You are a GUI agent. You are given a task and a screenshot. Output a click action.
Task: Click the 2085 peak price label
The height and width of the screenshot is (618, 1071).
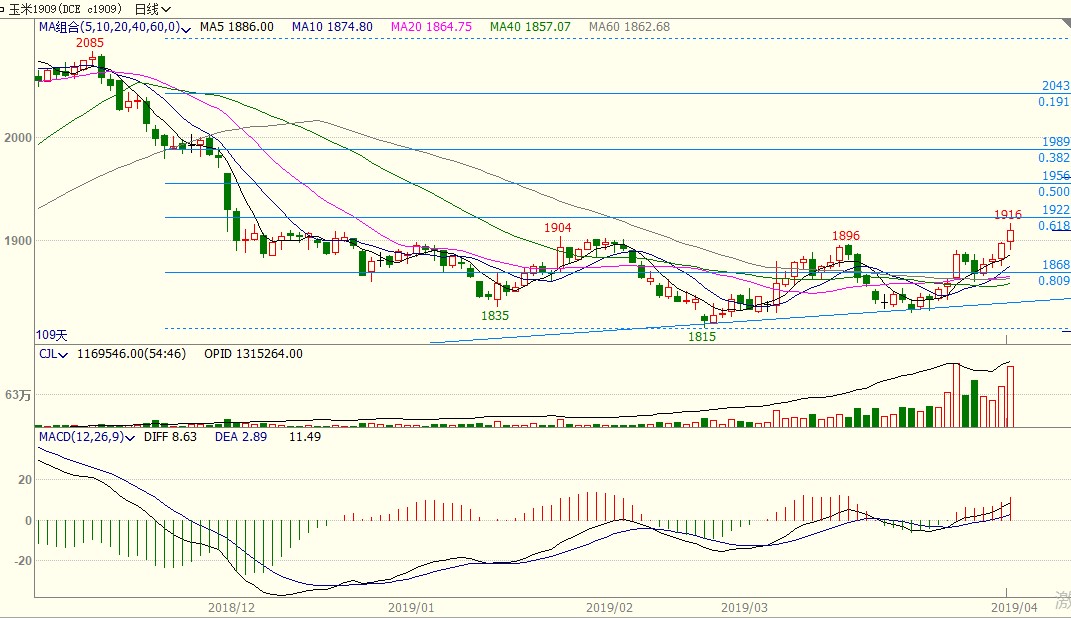90,43
